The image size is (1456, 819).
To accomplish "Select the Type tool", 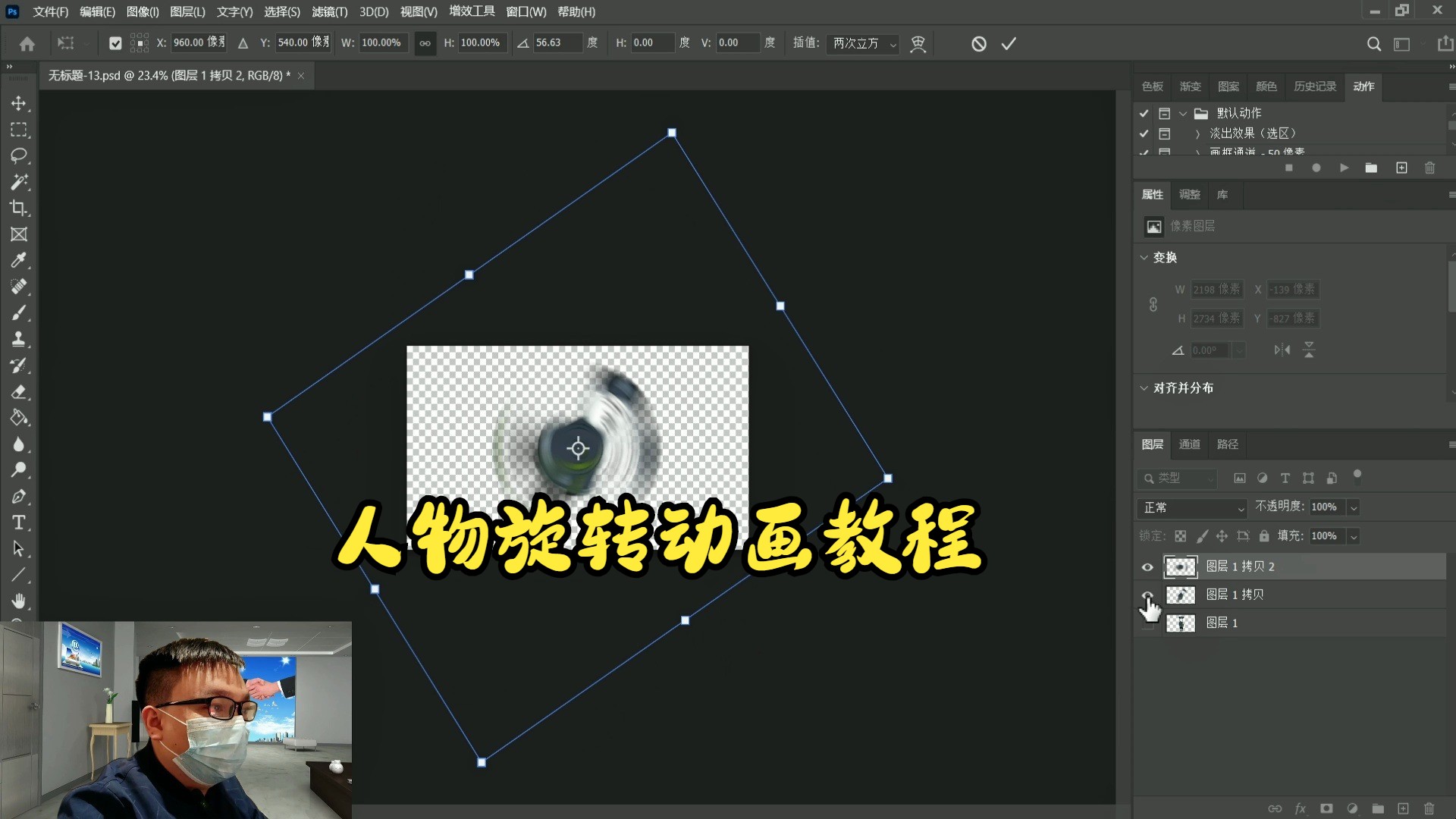I will [x=19, y=522].
